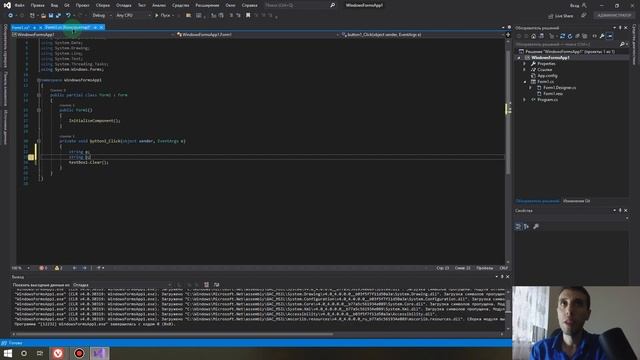The image size is (640, 360).
Task: Open the Файл menu
Action: pos(20,5)
